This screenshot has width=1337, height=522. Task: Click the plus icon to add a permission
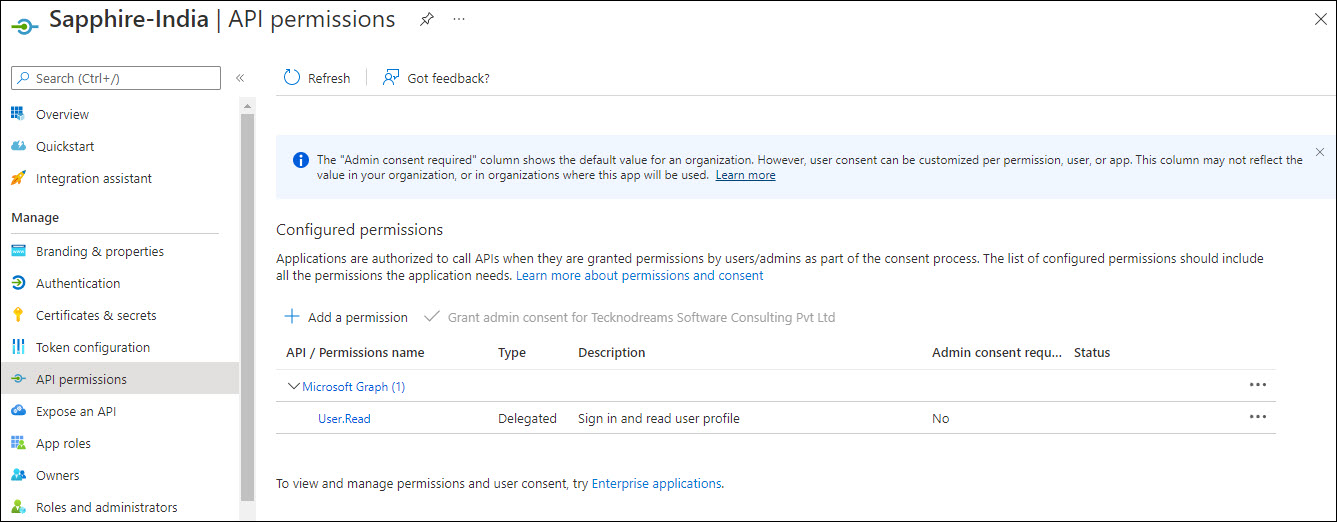coord(292,317)
